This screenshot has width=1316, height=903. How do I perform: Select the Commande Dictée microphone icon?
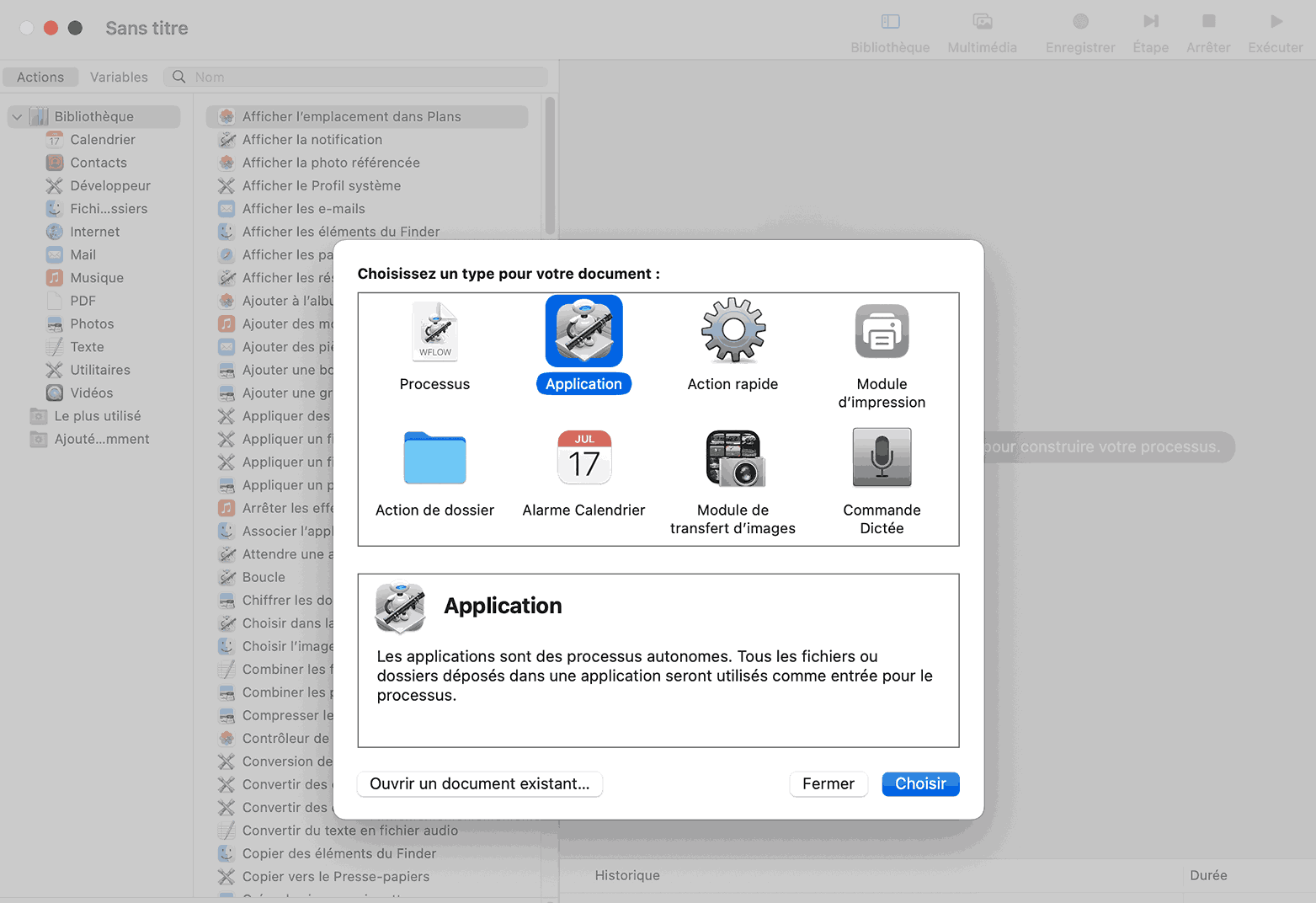[882, 457]
